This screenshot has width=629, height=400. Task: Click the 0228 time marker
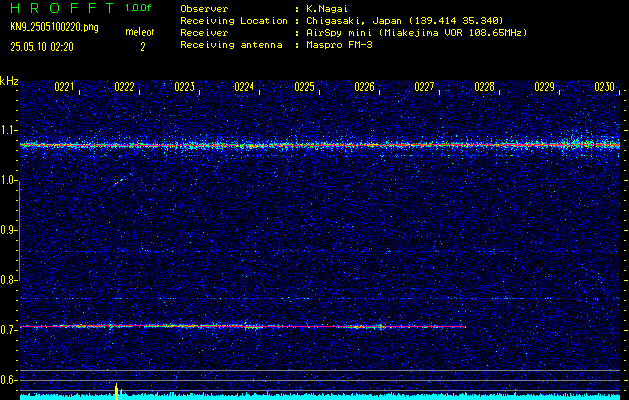pos(485,87)
